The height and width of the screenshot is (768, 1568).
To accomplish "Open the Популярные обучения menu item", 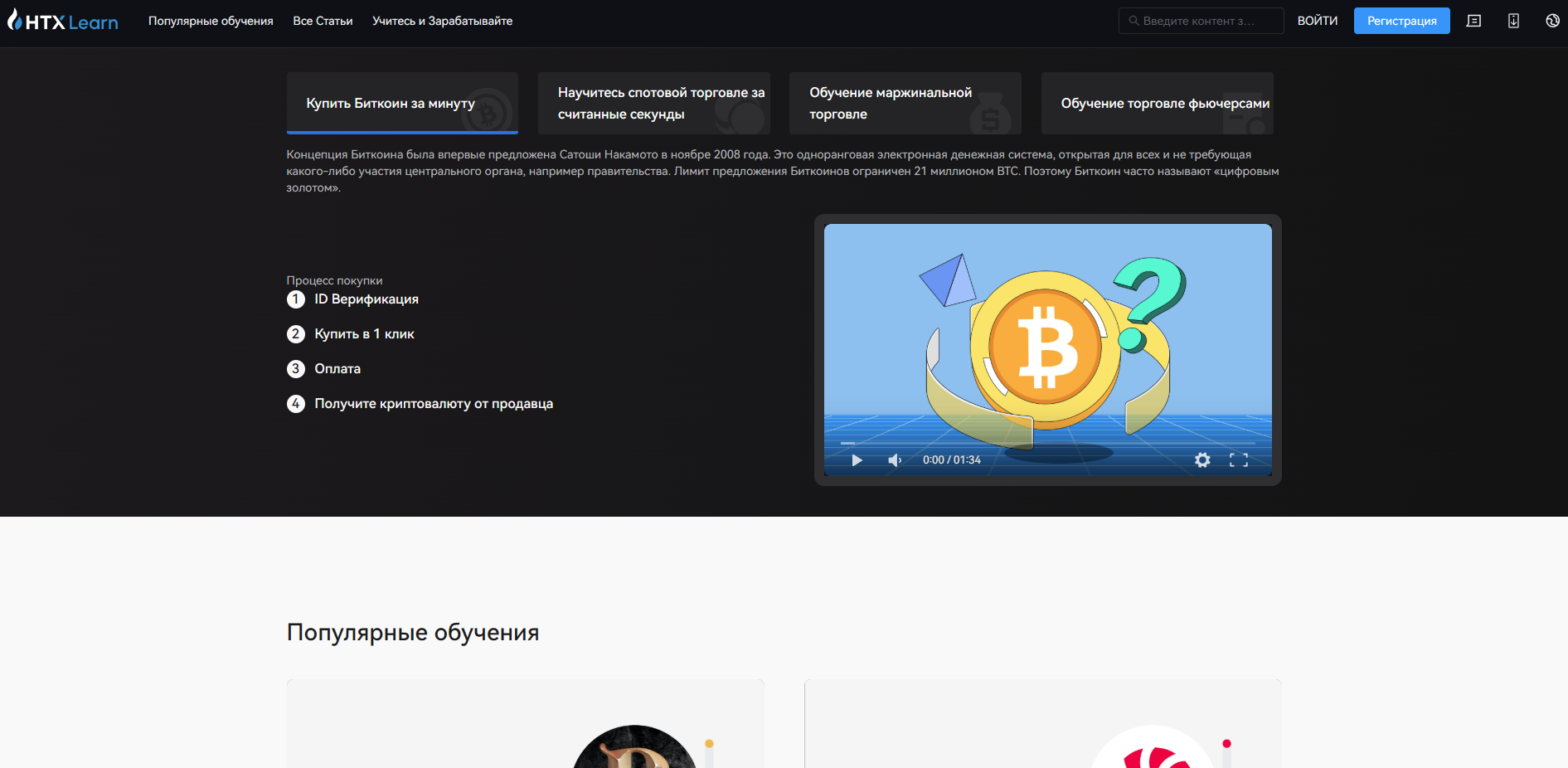I will [211, 21].
